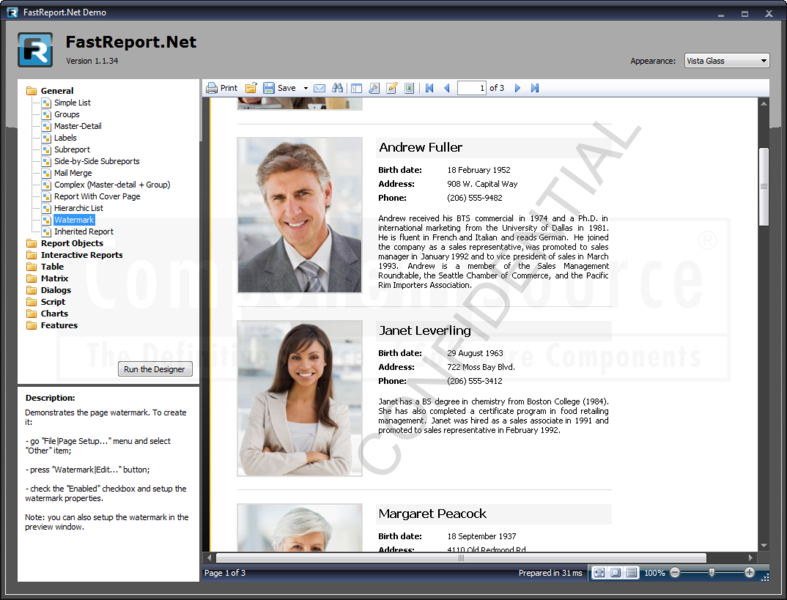Click the page number field
Image resolution: width=787 pixels, height=600 pixels.
pyautogui.click(x=471, y=88)
